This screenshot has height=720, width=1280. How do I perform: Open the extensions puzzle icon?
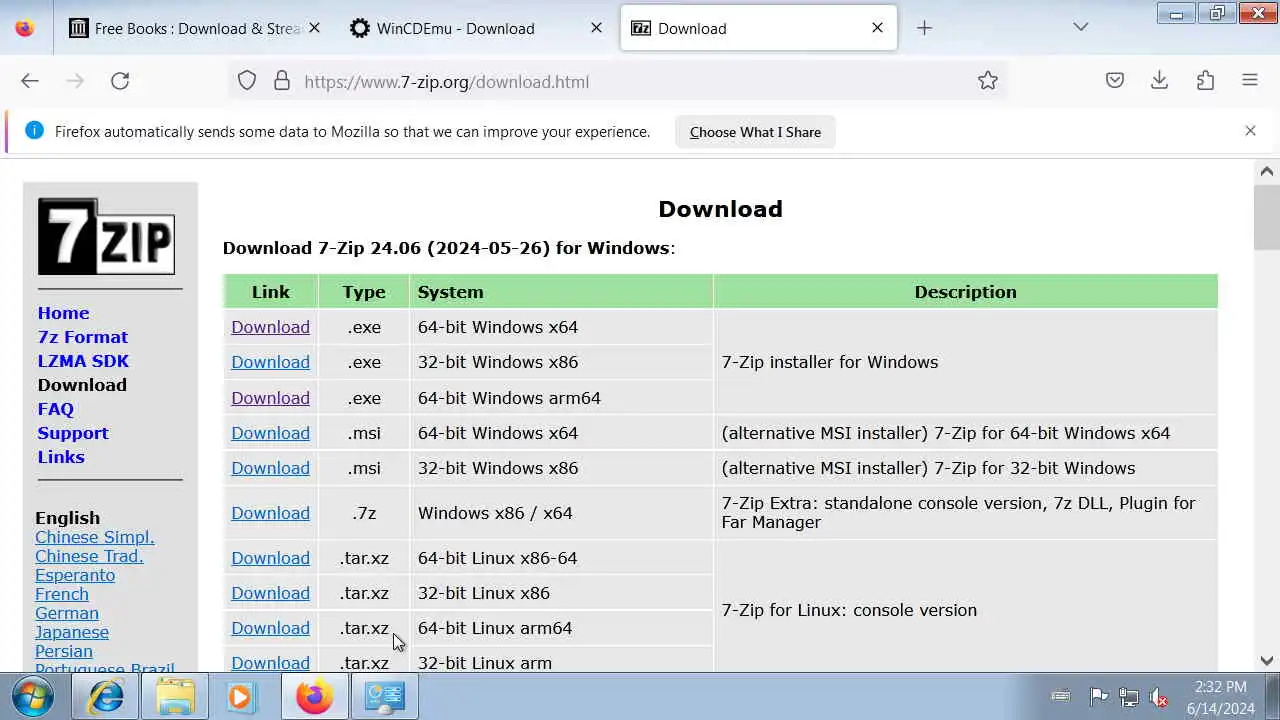(x=1205, y=81)
